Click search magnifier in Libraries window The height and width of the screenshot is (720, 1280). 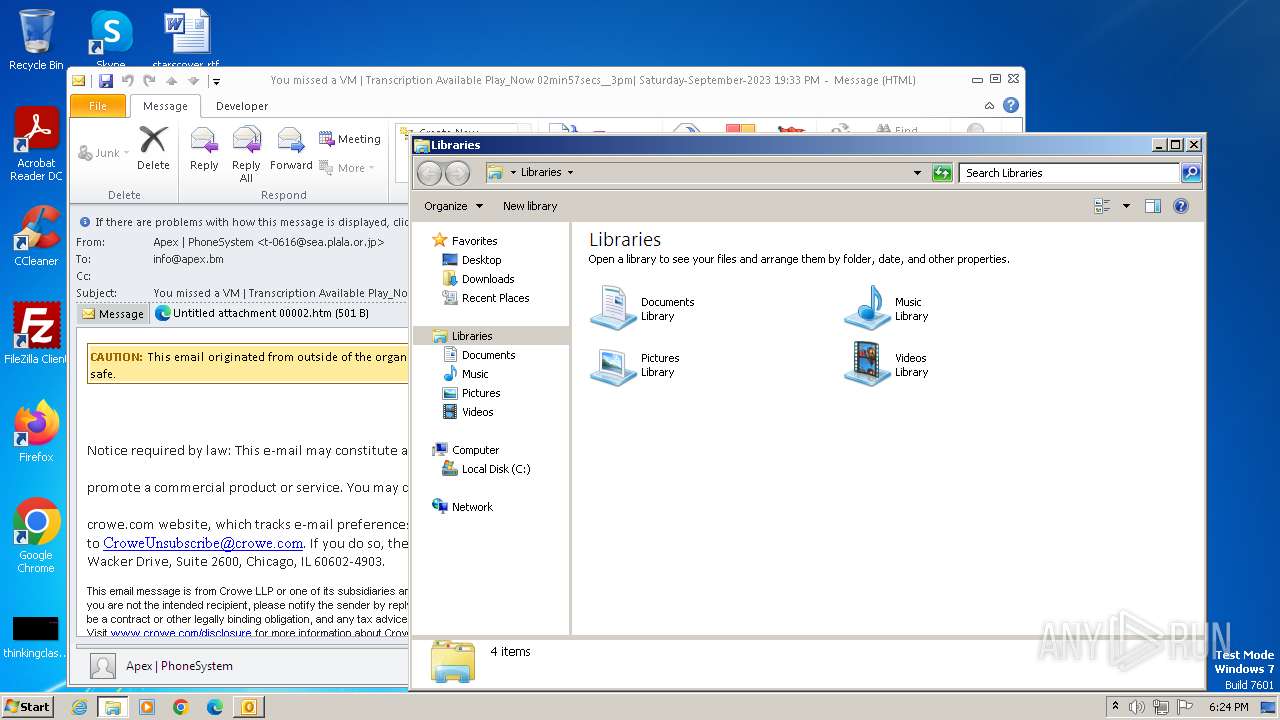point(1190,173)
